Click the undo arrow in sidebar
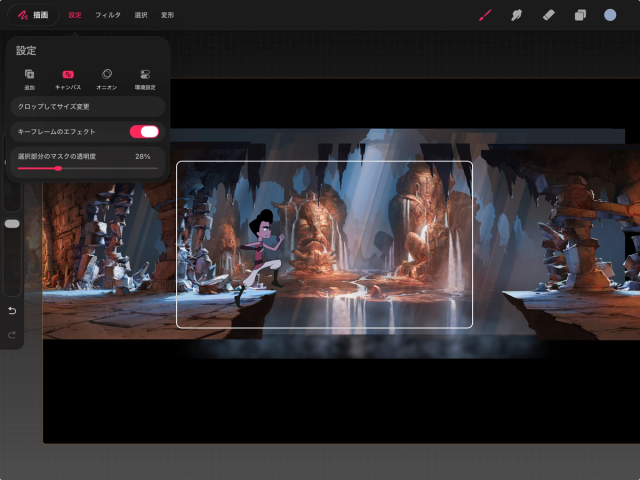Viewport: 640px width, 480px height. coord(12,310)
